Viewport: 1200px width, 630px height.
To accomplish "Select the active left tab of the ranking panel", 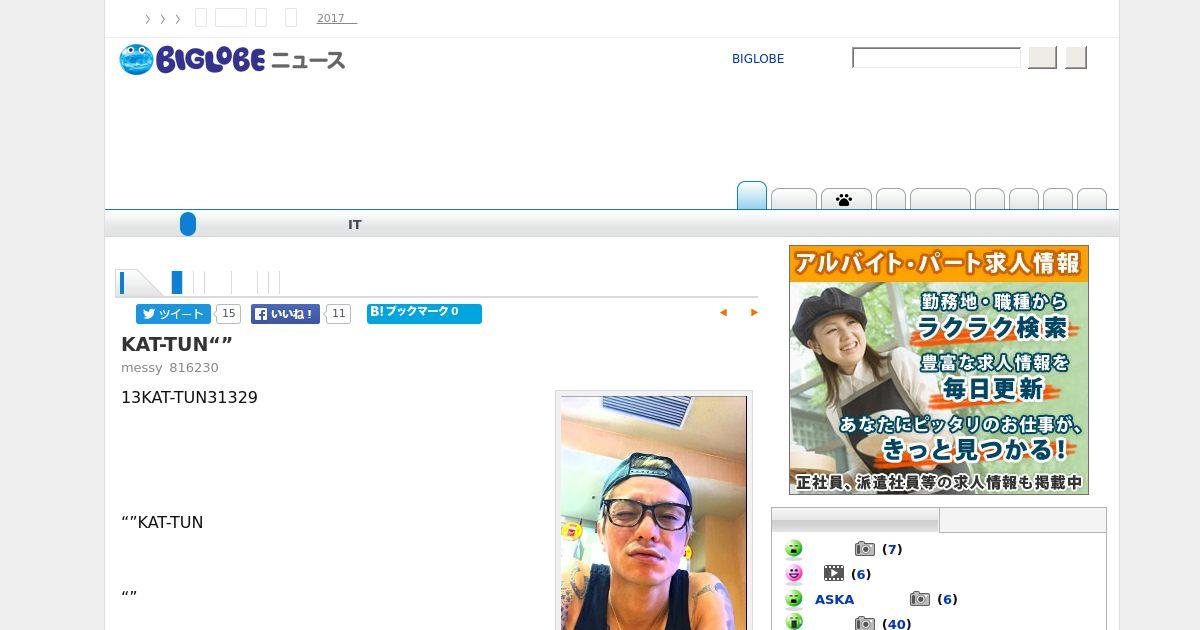I will [855, 520].
